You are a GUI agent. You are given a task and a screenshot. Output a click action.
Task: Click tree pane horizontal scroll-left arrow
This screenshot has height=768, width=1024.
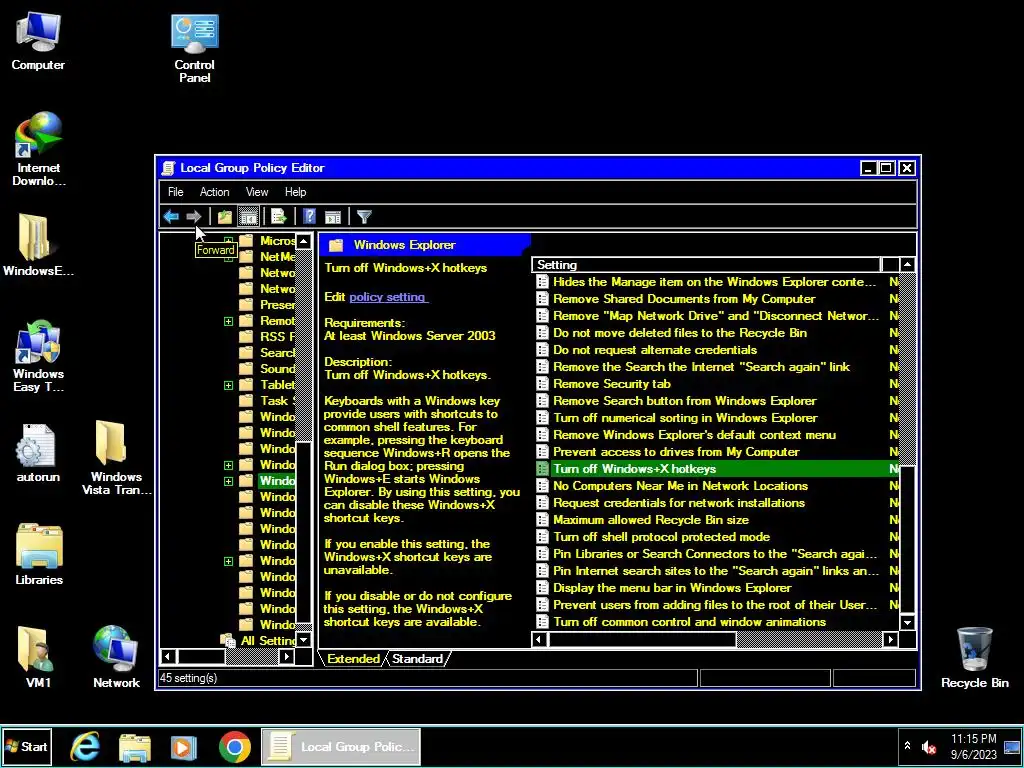click(x=168, y=656)
